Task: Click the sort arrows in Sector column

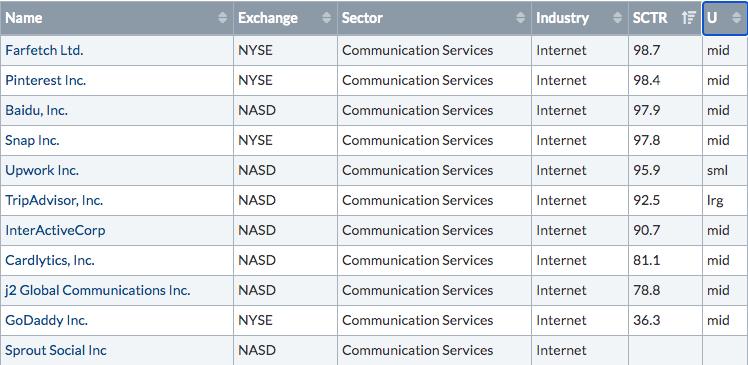Action: coord(520,18)
